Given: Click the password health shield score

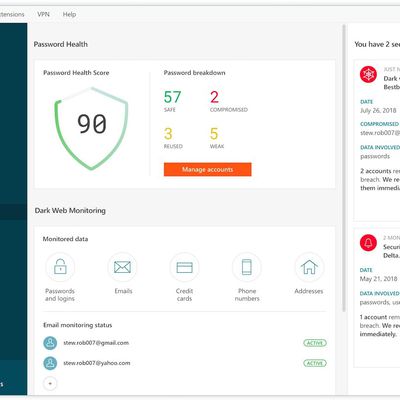Looking at the screenshot, I should tap(91, 128).
